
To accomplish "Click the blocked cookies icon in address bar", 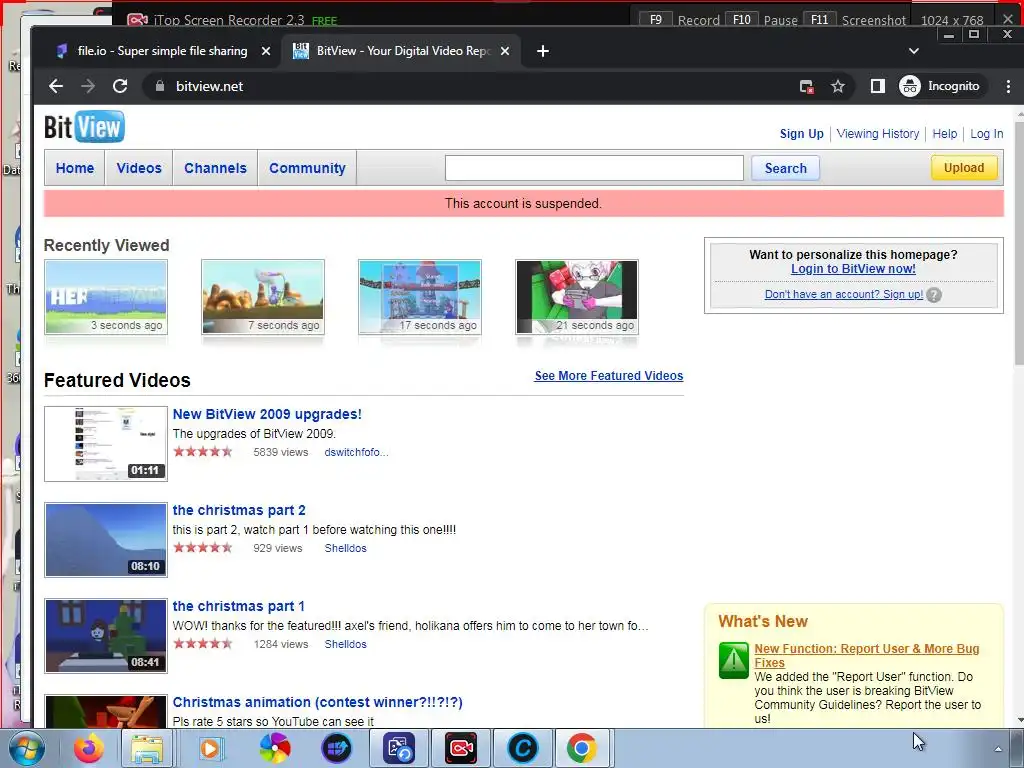I will tap(807, 86).
